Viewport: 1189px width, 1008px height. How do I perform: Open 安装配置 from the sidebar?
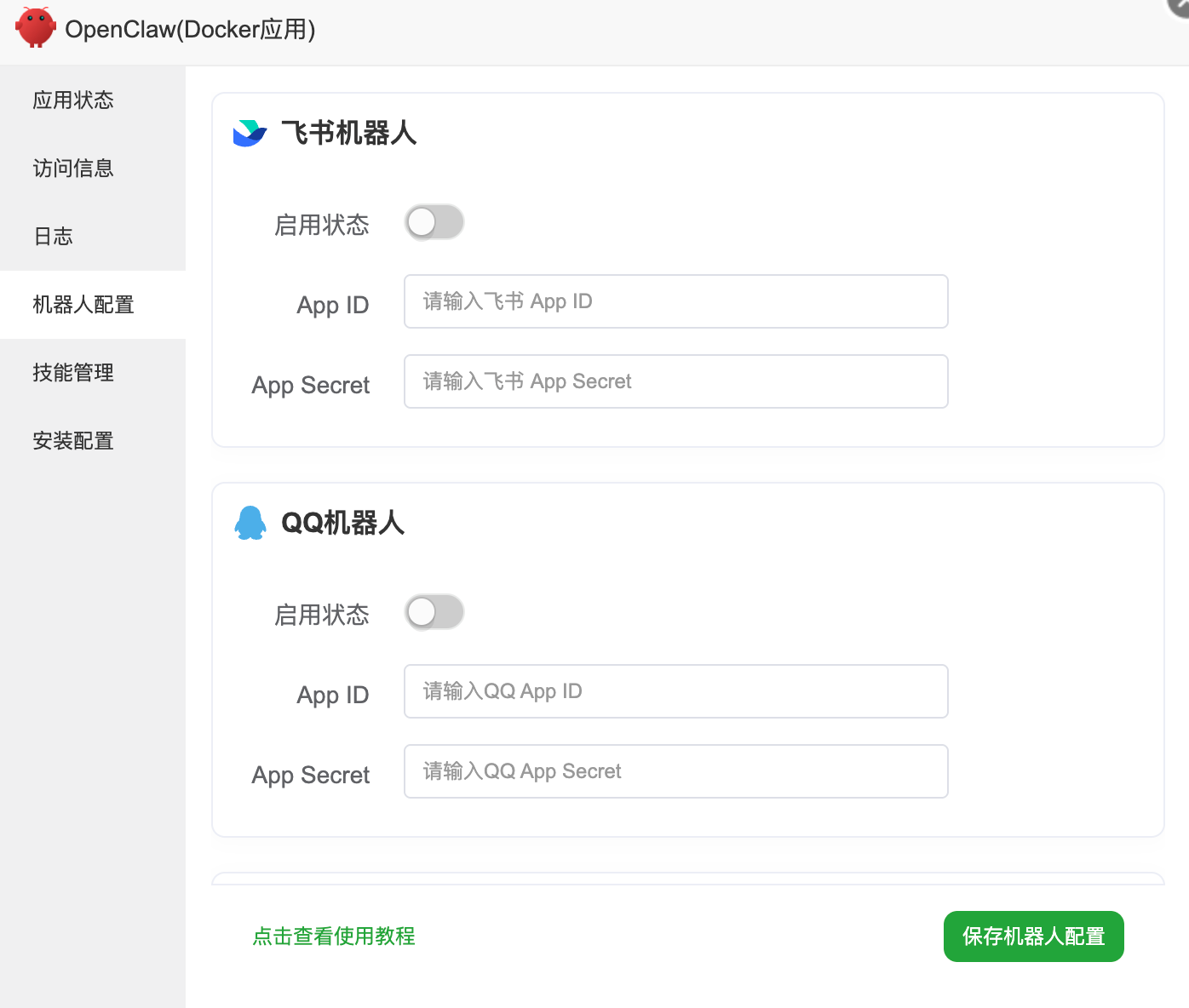click(x=73, y=441)
